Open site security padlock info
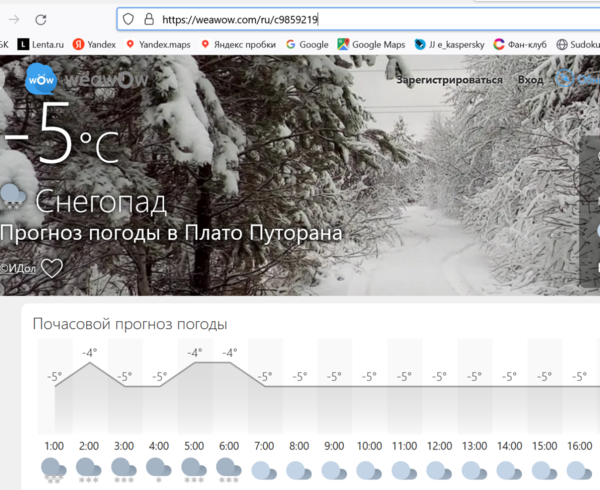600x490 pixels. [x=148, y=19]
